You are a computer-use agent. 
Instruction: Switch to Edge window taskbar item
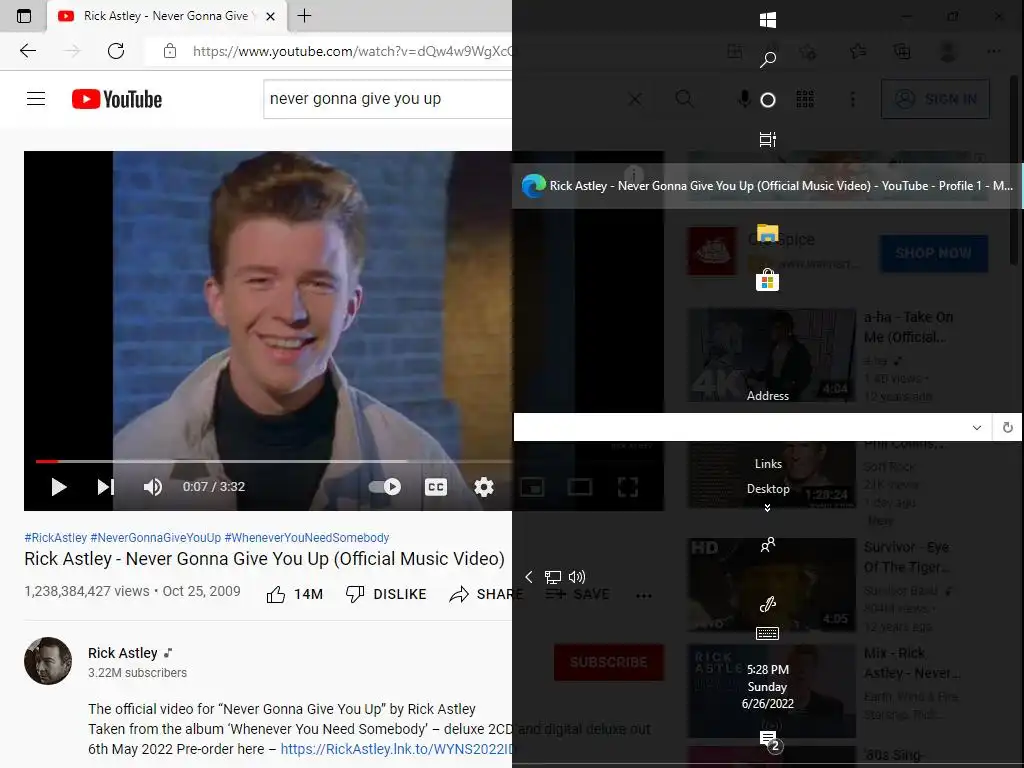[767, 185]
